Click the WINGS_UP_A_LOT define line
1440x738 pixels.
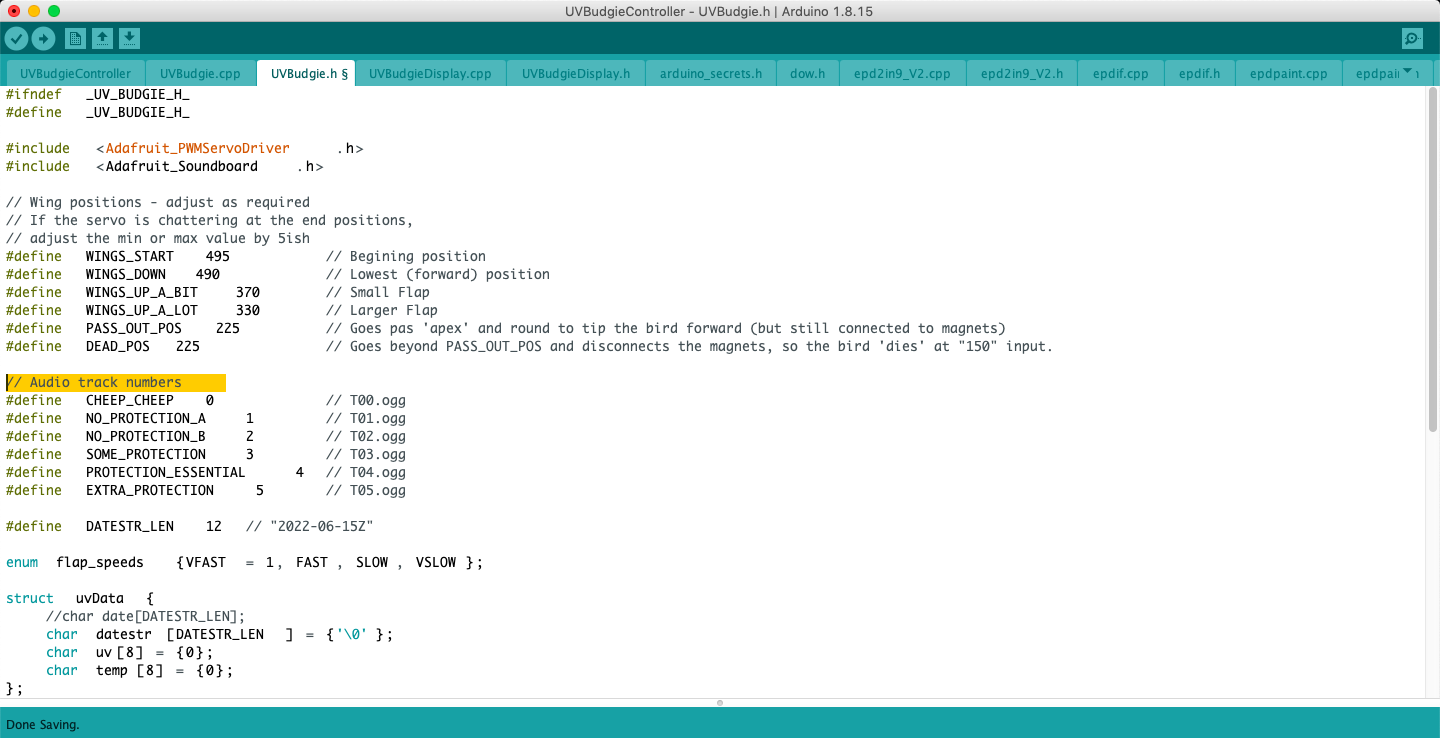pyautogui.click(x=222, y=310)
